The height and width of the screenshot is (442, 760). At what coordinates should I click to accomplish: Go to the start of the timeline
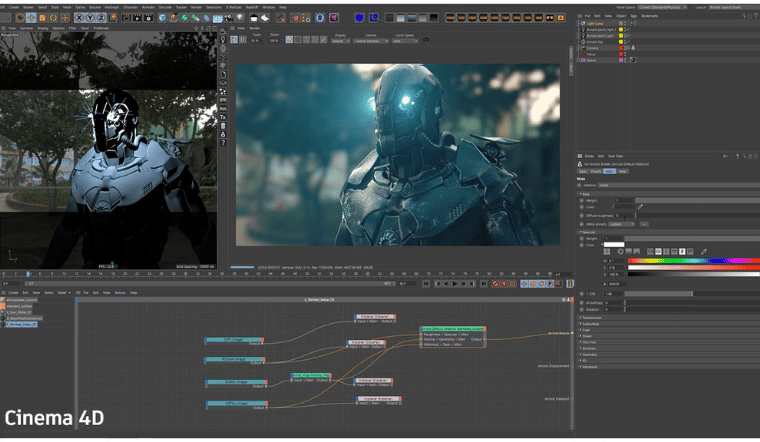pyautogui.click(x=426, y=284)
